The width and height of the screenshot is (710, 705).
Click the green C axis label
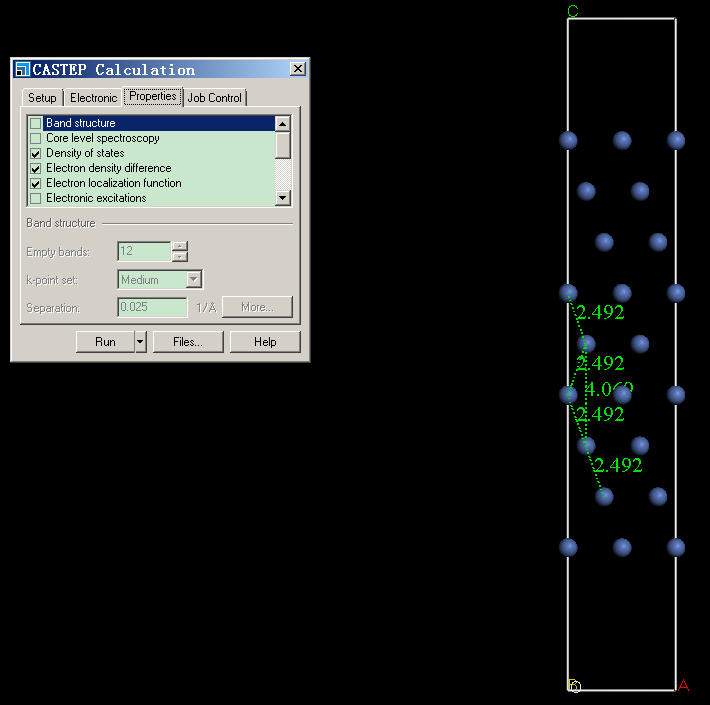coord(573,11)
